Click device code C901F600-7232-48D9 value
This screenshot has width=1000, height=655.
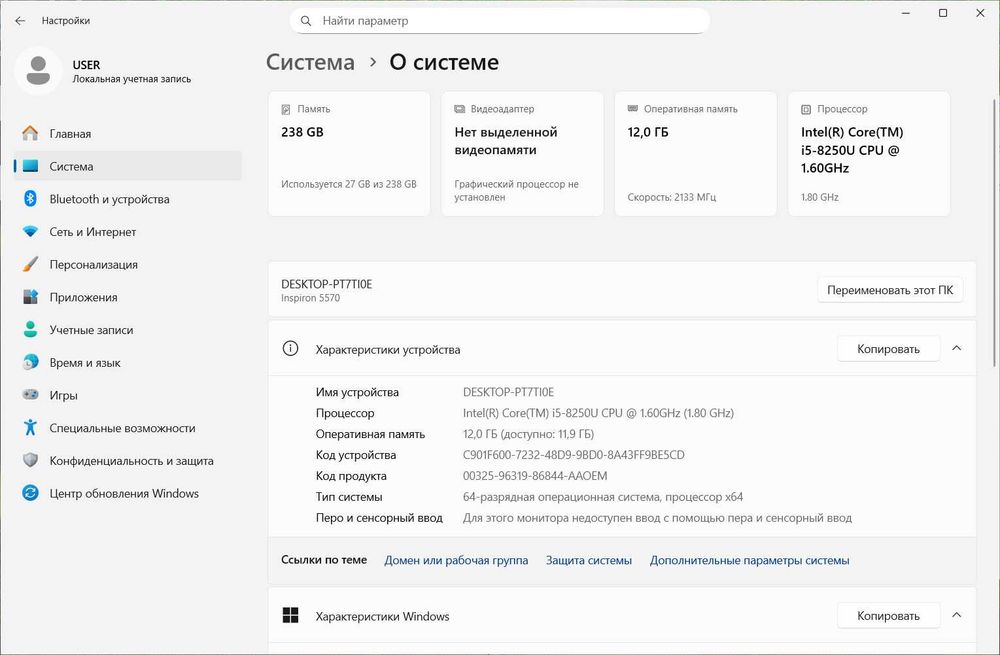click(x=573, y=455)
